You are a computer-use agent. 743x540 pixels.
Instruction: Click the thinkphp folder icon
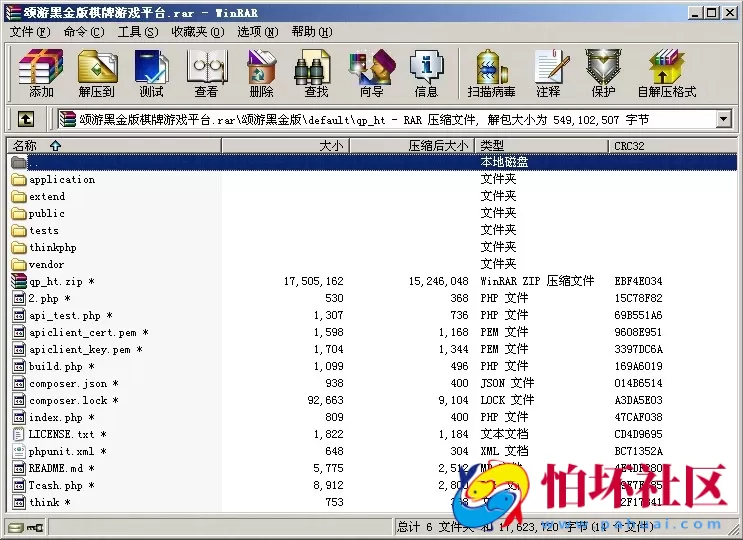tap(18, 248)
